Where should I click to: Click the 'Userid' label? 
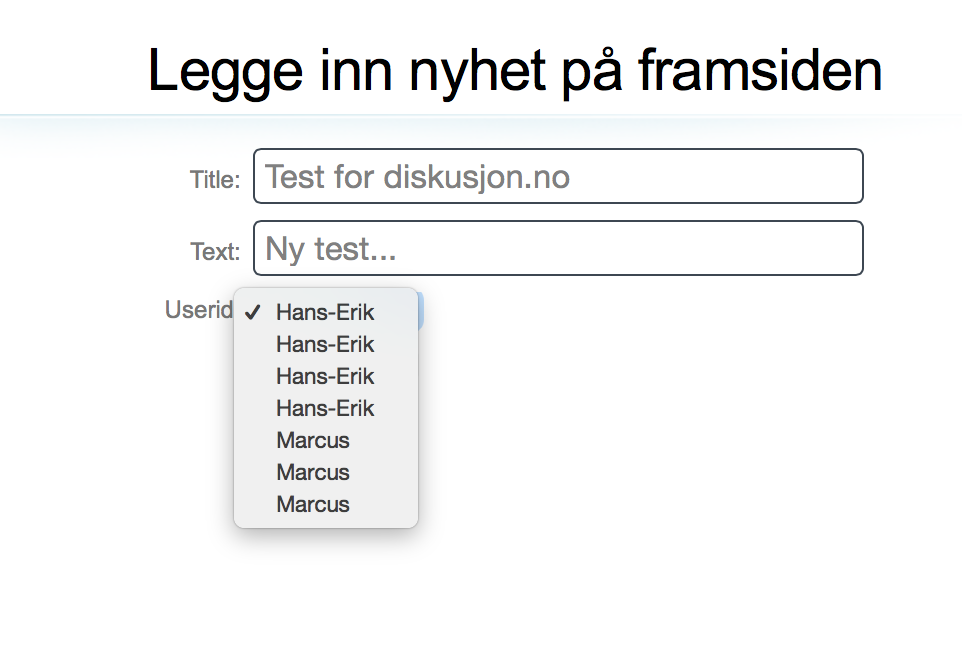[x=199, y=310]
